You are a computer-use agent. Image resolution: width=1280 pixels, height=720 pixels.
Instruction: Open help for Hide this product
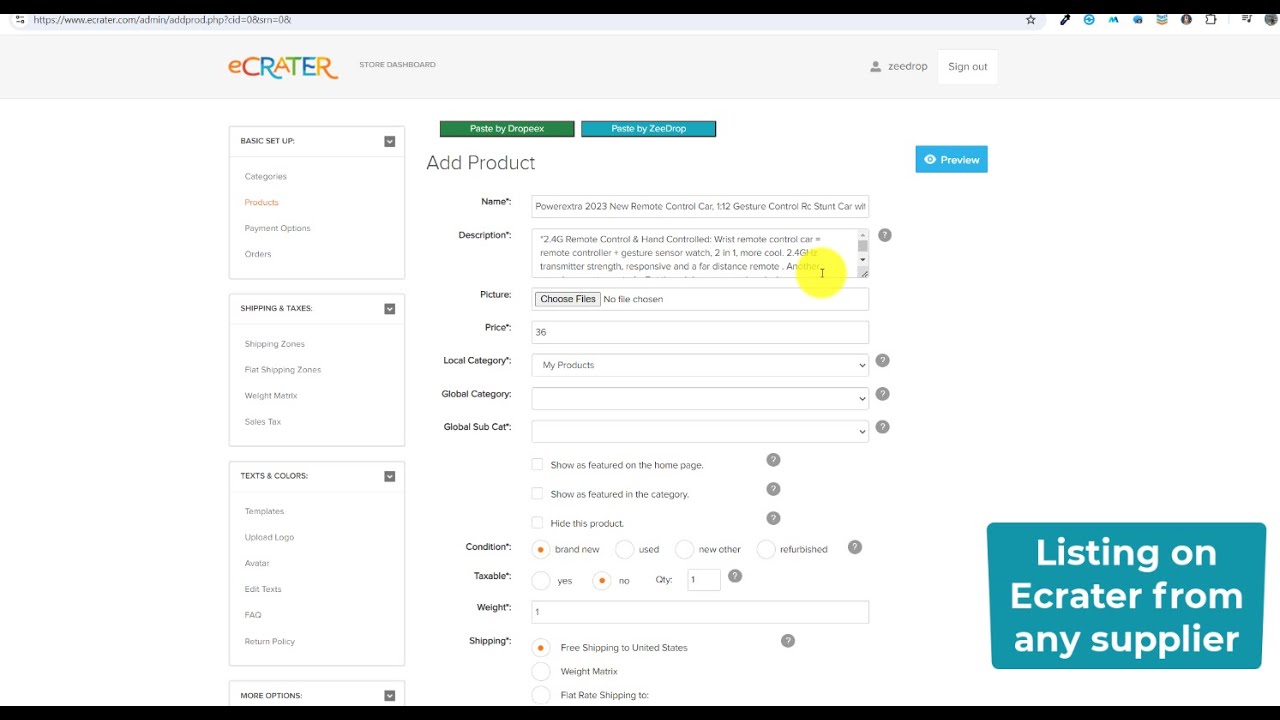[773, 518]
